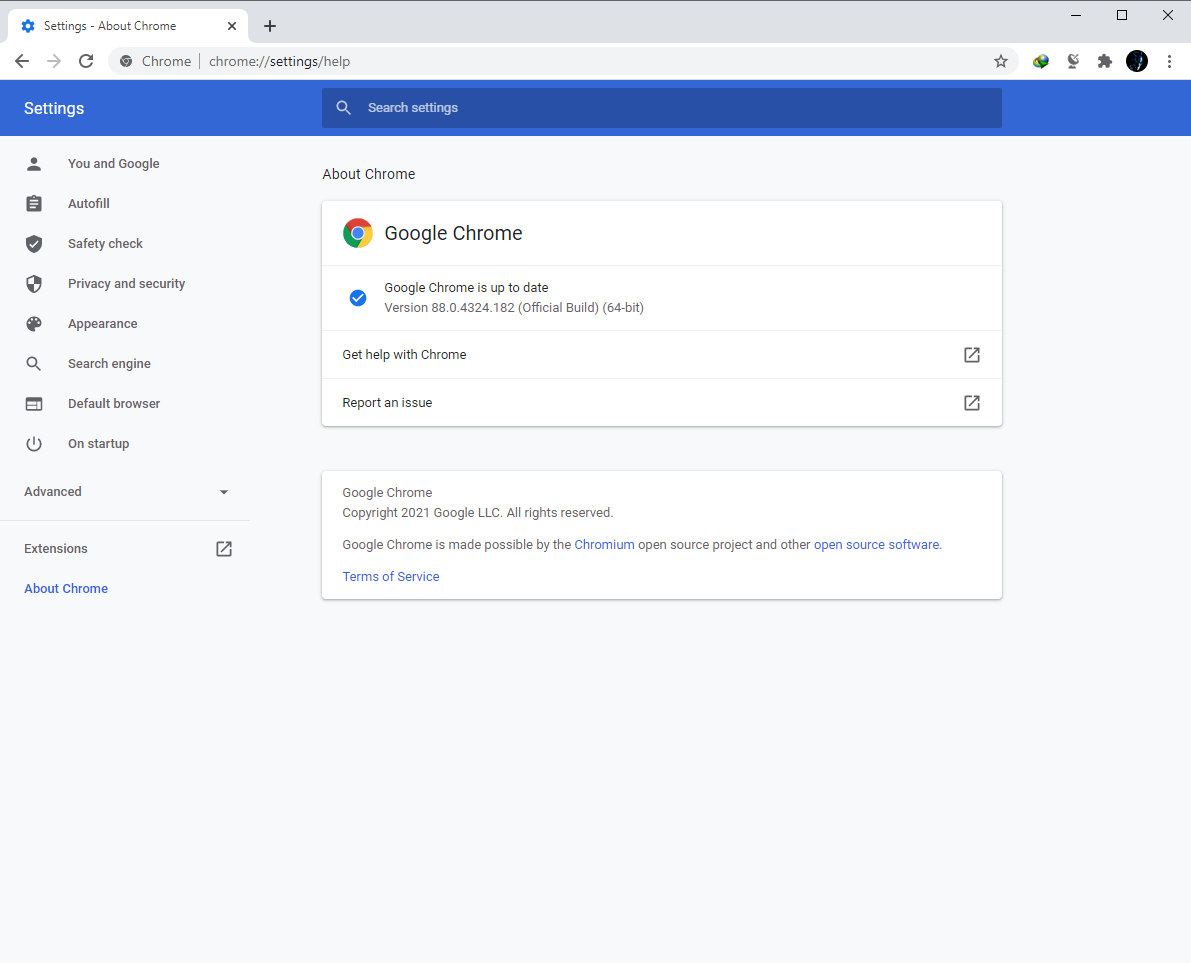This screenshot has height=963, width=1191.
Task: Select About Chrome in the sidebar
Action: (x=66, y=589)
